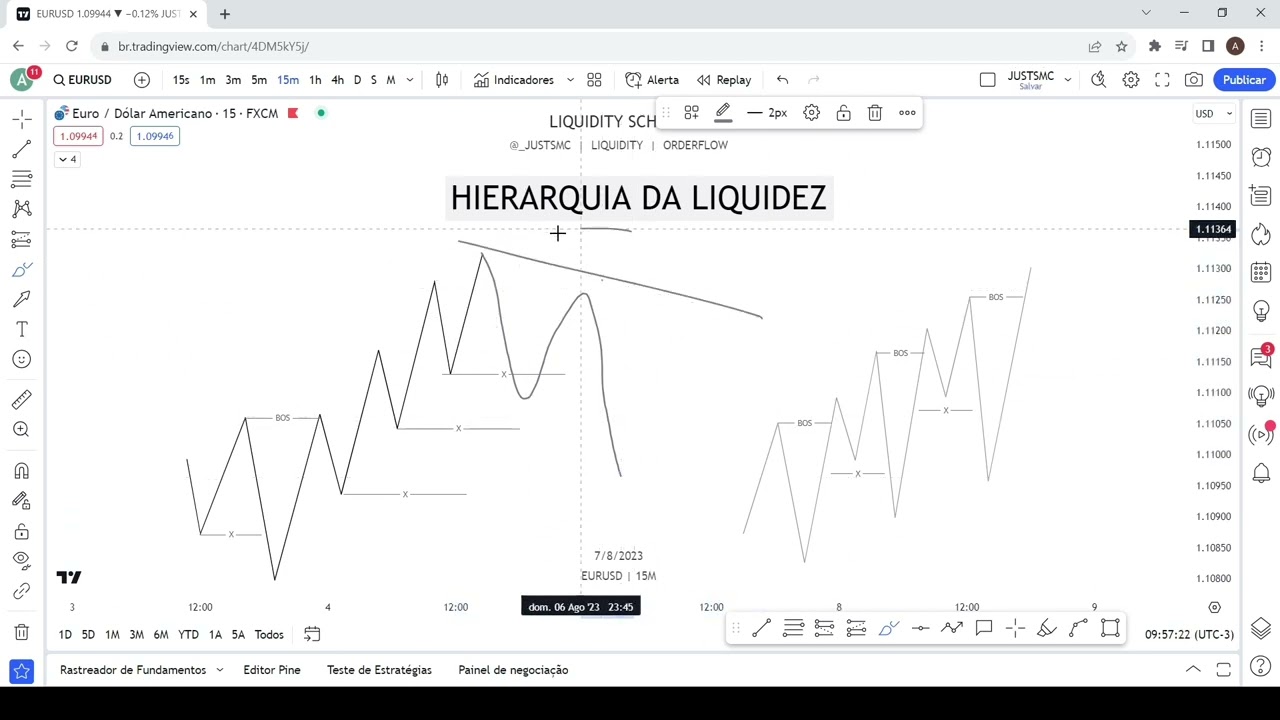This screenshot has width=1280, height=720.
Task: Collapse the indicator legend arrow showing 4
Action: click(66, 160)
